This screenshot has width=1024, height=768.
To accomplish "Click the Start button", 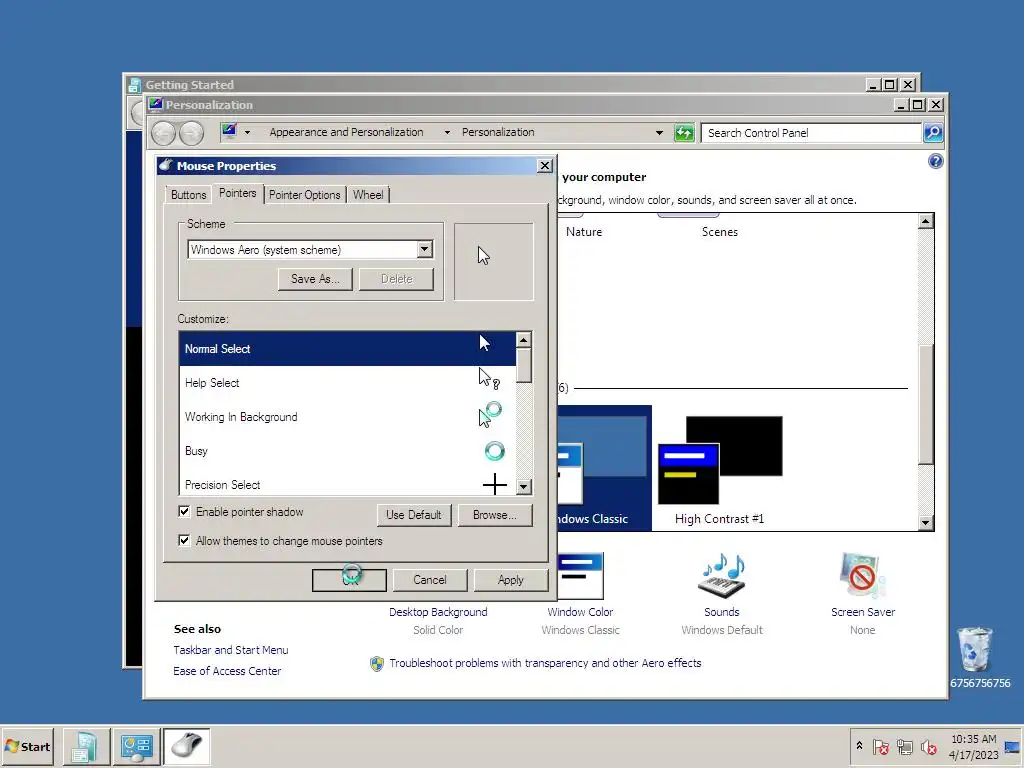I will coord(28,746).
